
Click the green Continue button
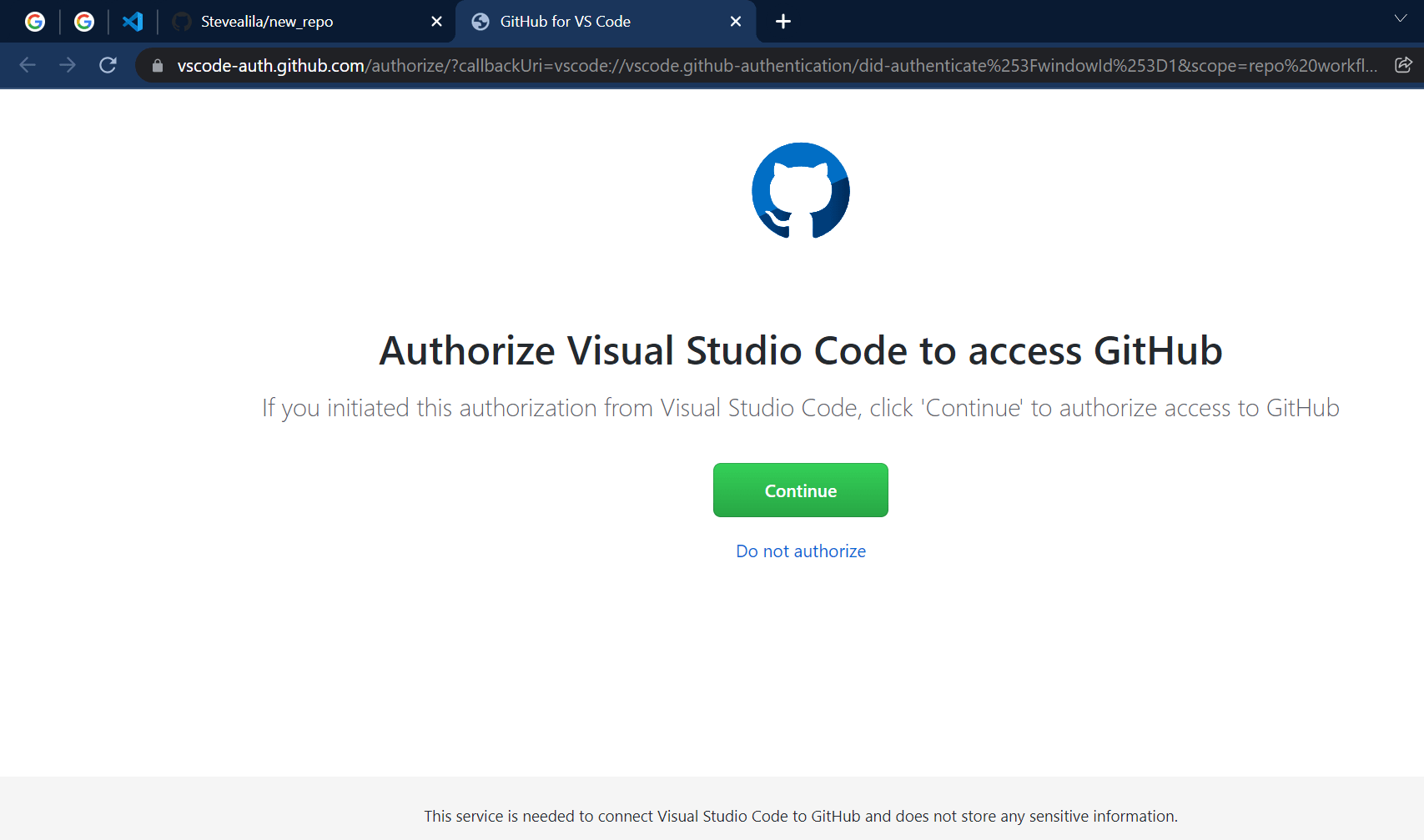(801, 490)
